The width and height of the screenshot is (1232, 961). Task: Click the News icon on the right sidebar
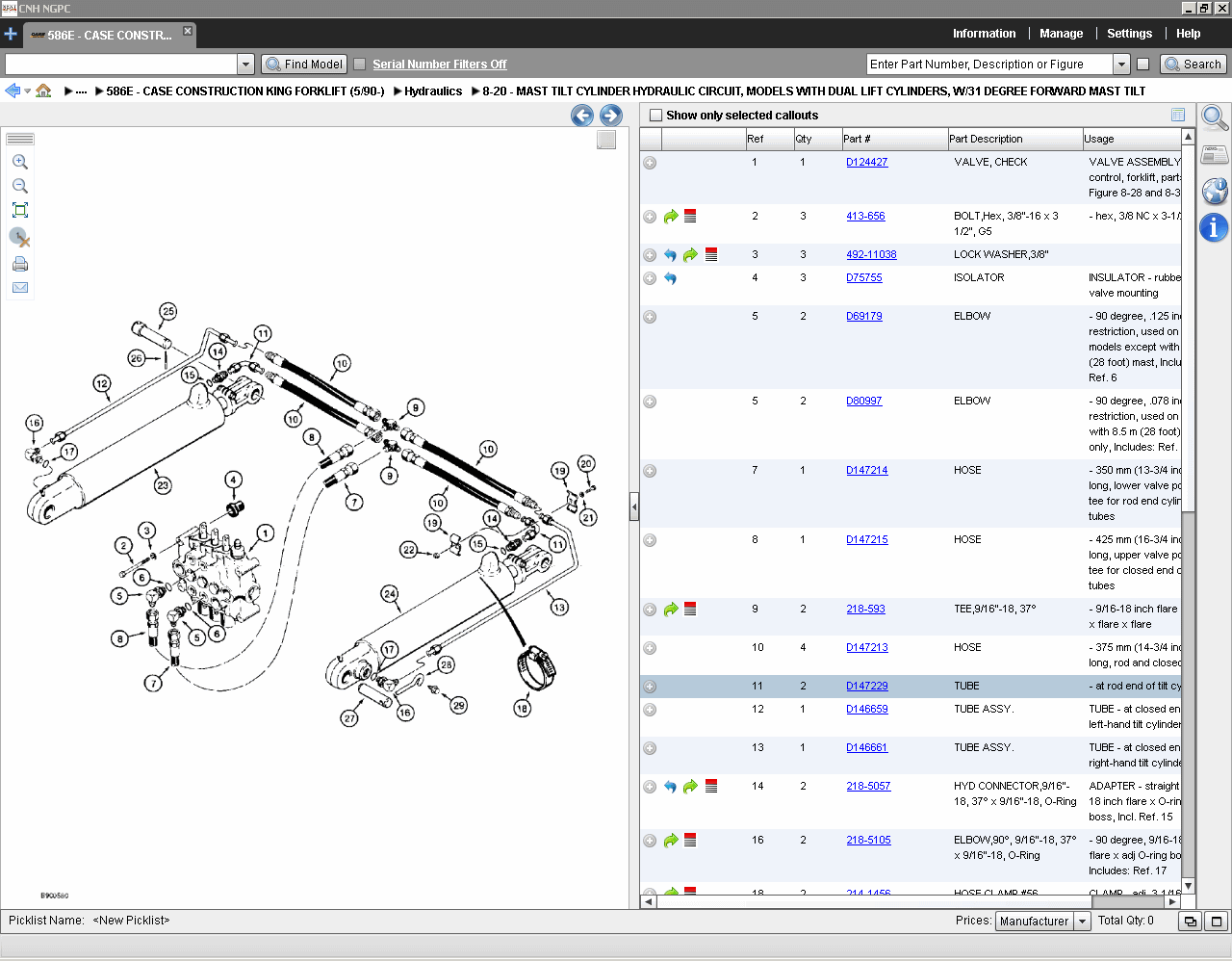(x=1215, y=153)
